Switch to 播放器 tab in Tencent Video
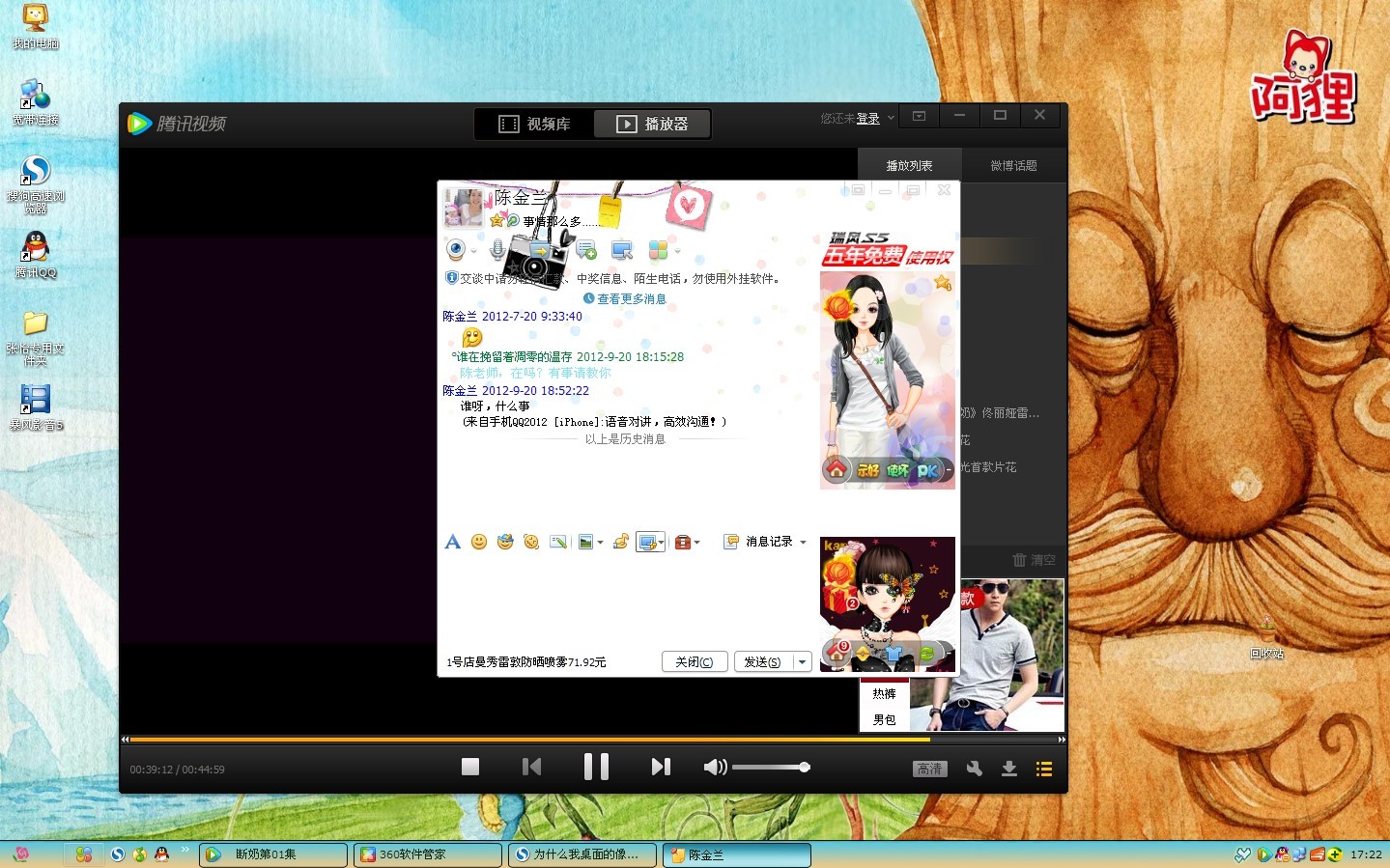 (652, 124)
